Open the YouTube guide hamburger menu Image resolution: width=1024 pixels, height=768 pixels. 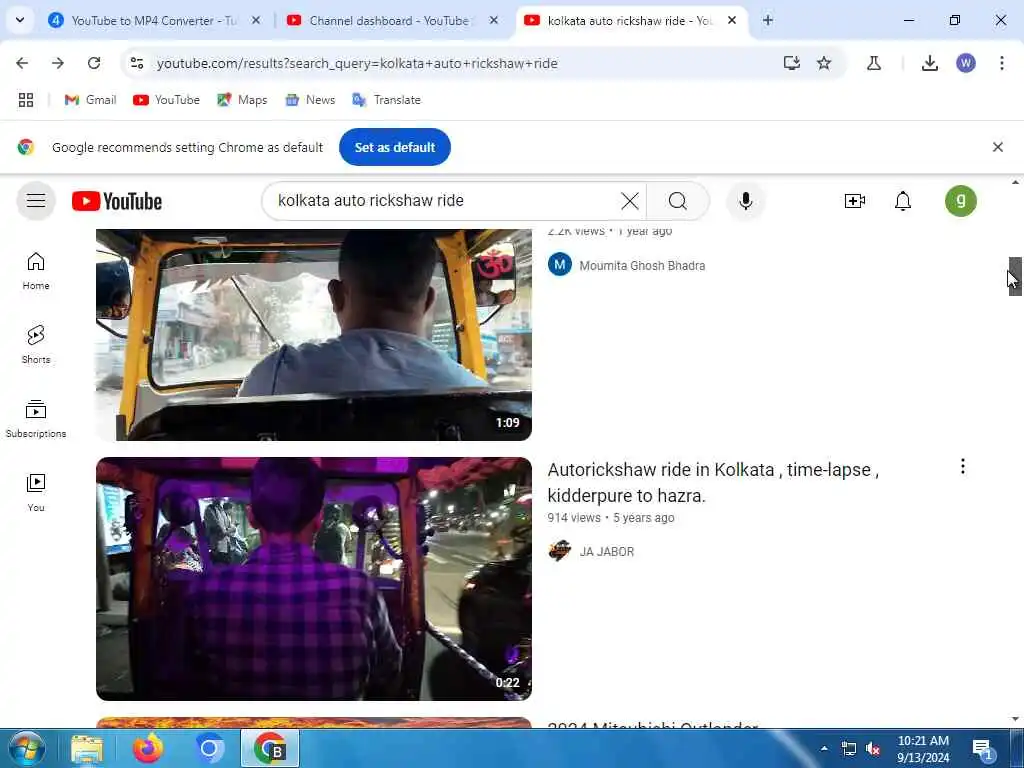(36, 200)
